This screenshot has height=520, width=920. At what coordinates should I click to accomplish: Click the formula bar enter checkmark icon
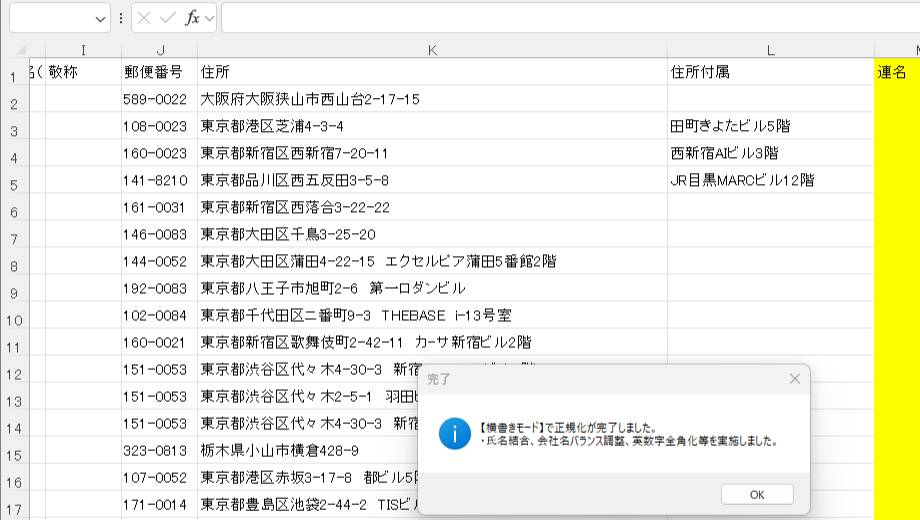pyautogui.click(x=168, y=18)
